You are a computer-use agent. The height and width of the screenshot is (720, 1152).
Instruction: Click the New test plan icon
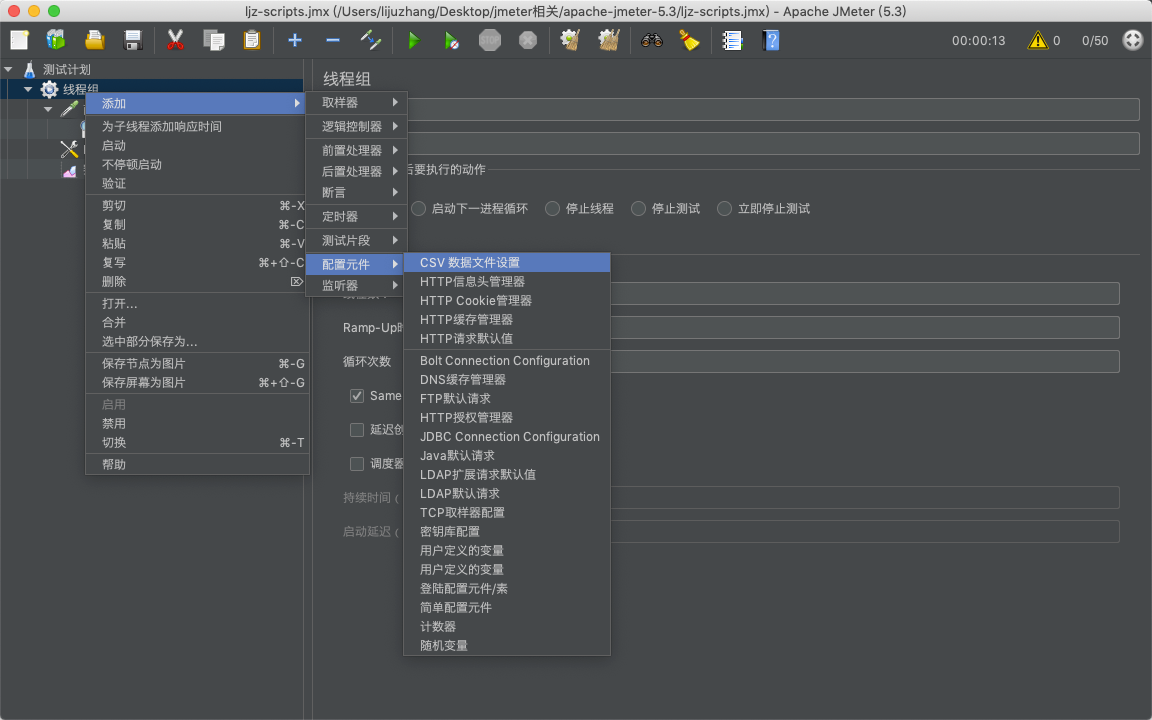coord(19,40)
